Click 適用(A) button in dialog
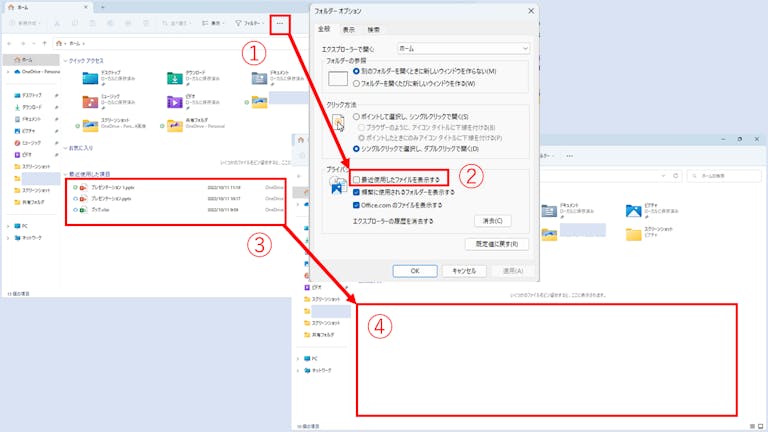768x432 pixels. click(x=513, y=271)
